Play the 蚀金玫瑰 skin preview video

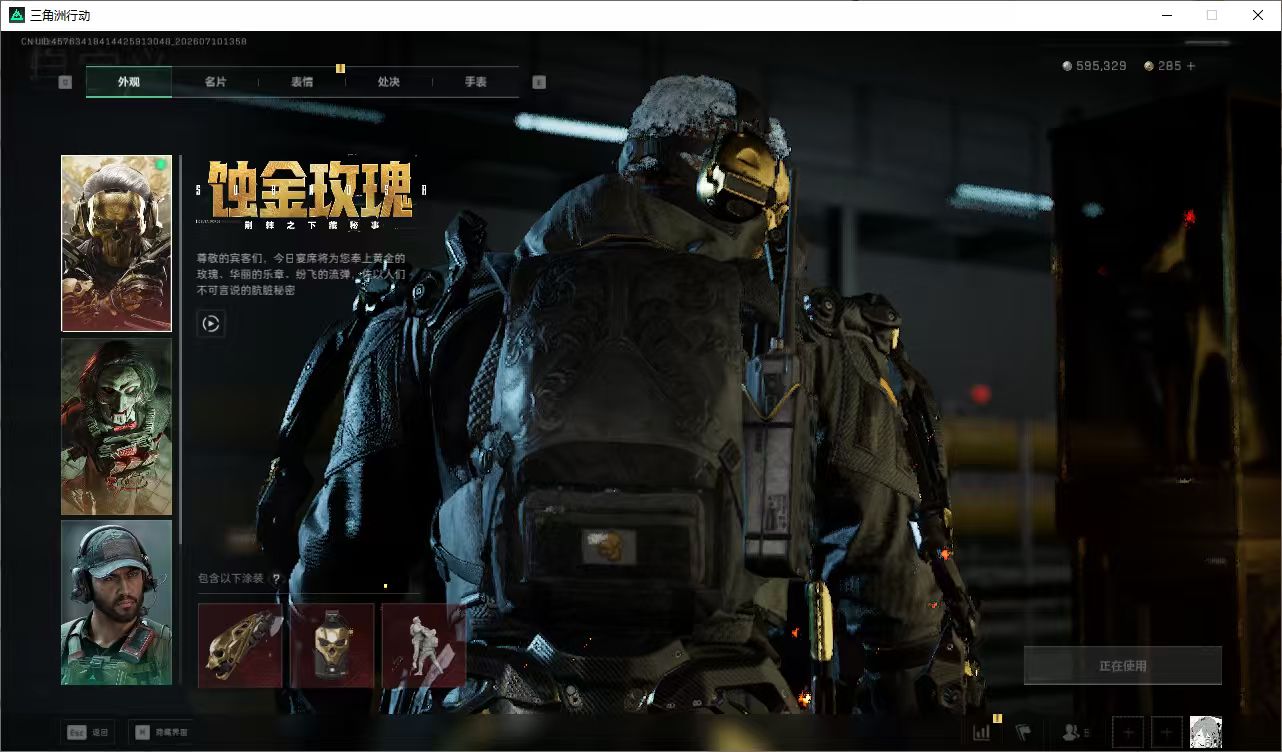tap(211, 323)
